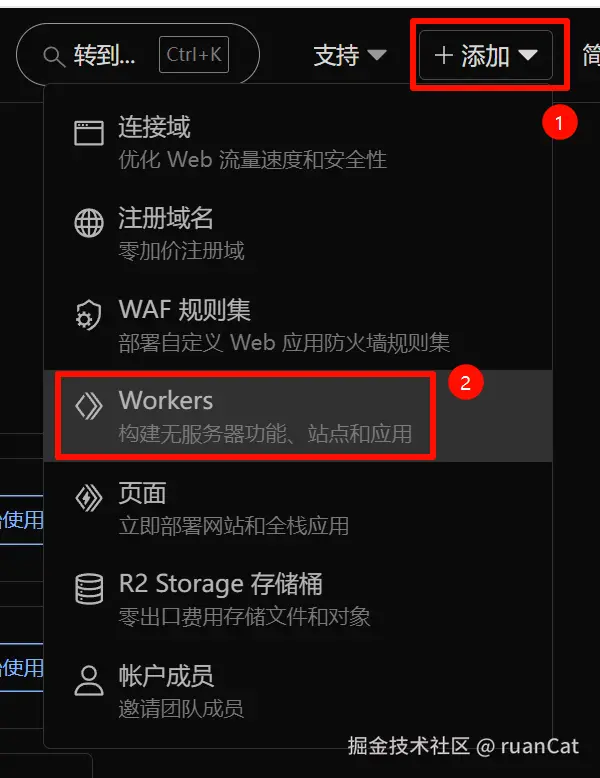Image resolution: width=600 pixels, height=778 pixels.
Task: Choose 注册域名 from the menu
Action: [x=298, y=233]
